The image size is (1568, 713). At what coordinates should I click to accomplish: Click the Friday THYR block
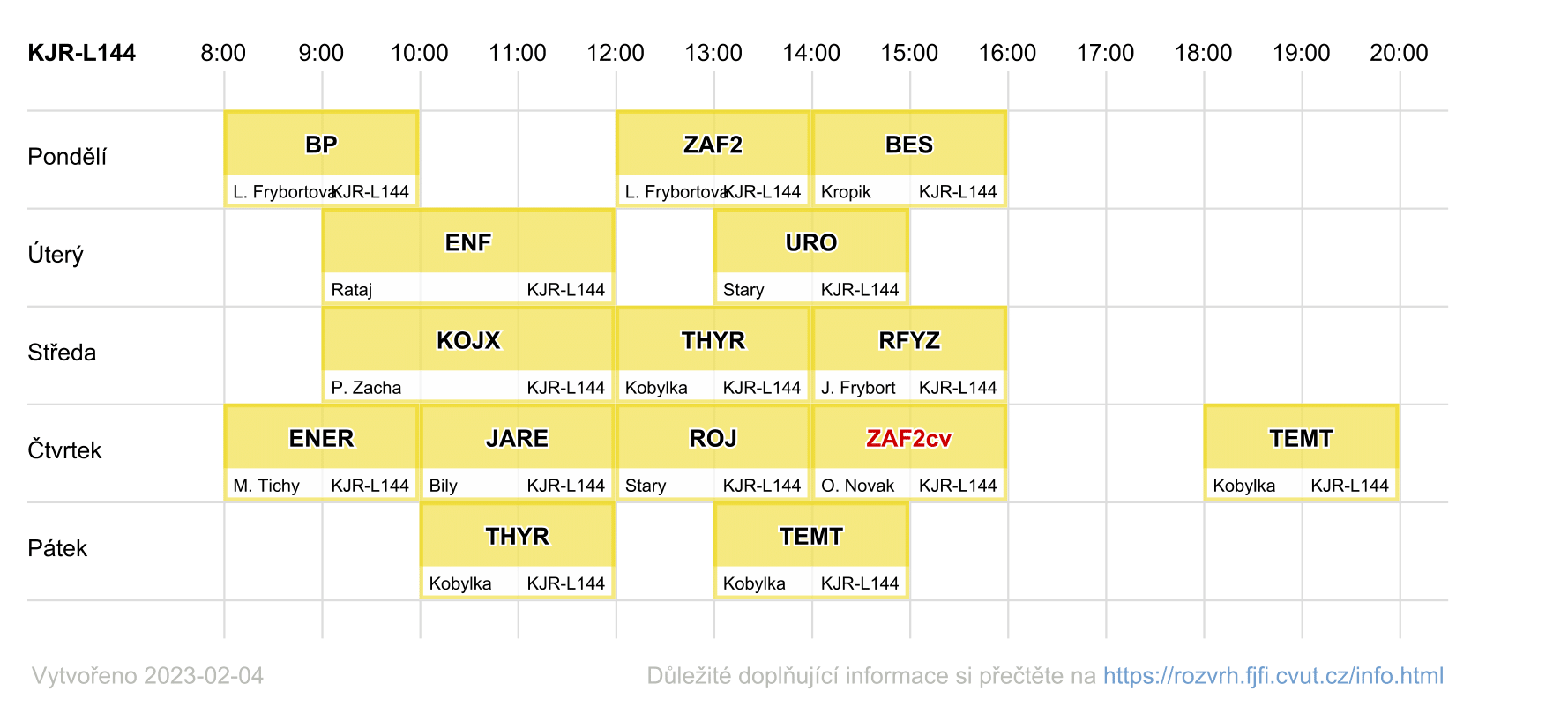(x=518, y=550)
